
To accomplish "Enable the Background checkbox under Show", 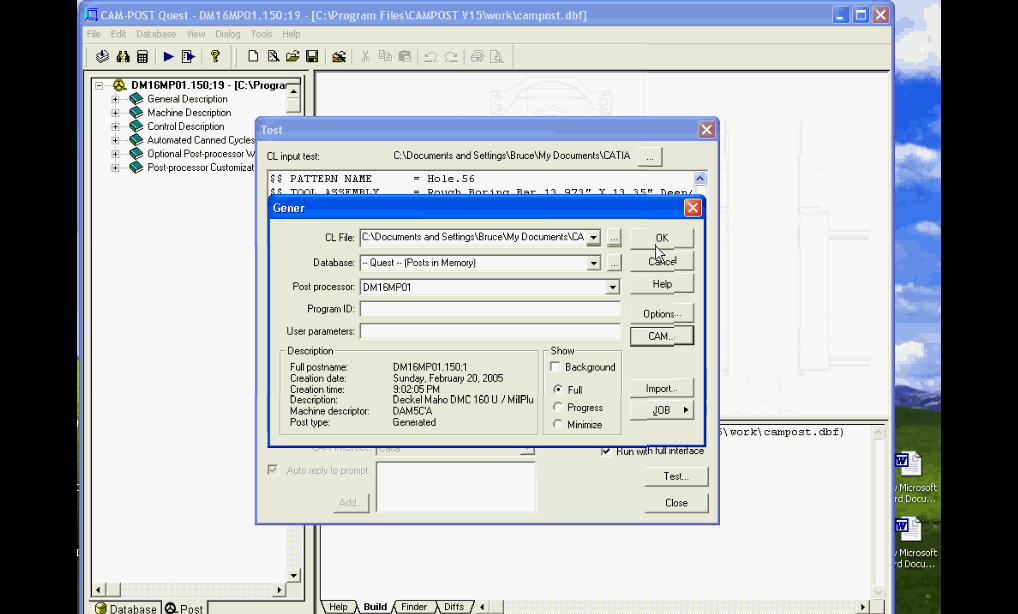I will [555, 367].
